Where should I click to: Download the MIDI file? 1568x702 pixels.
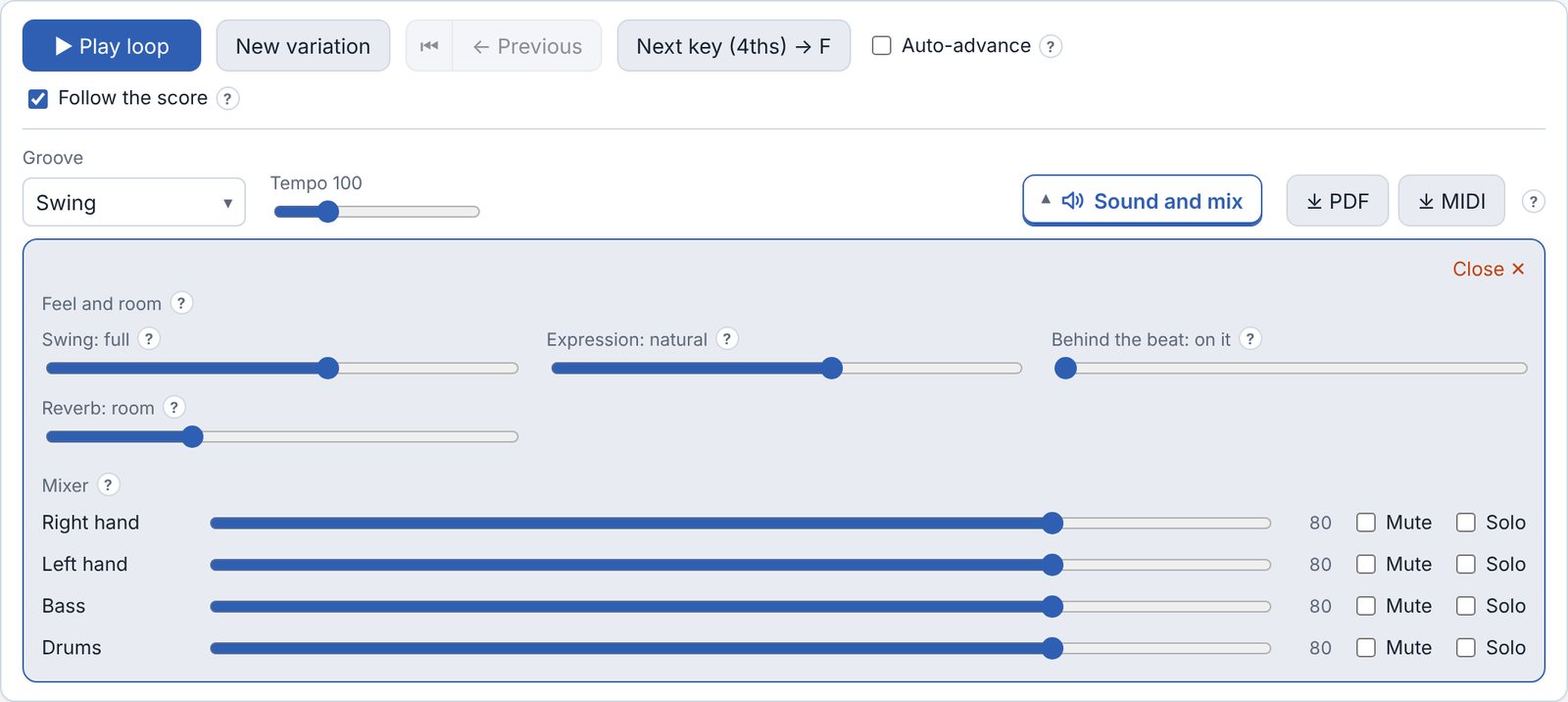click(1451, 201)
